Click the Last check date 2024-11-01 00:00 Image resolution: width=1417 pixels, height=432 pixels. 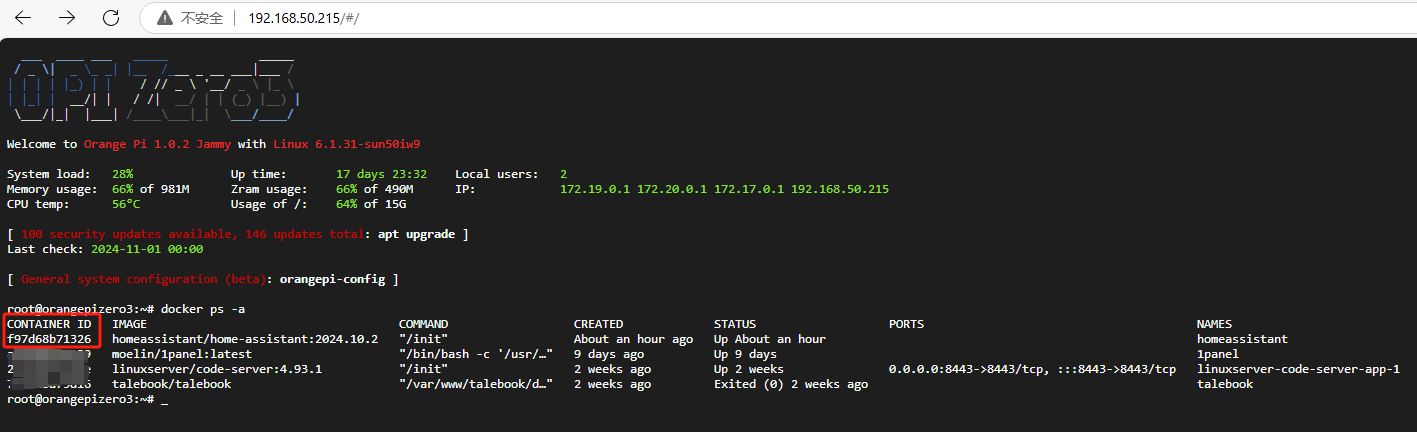(147, 249)
